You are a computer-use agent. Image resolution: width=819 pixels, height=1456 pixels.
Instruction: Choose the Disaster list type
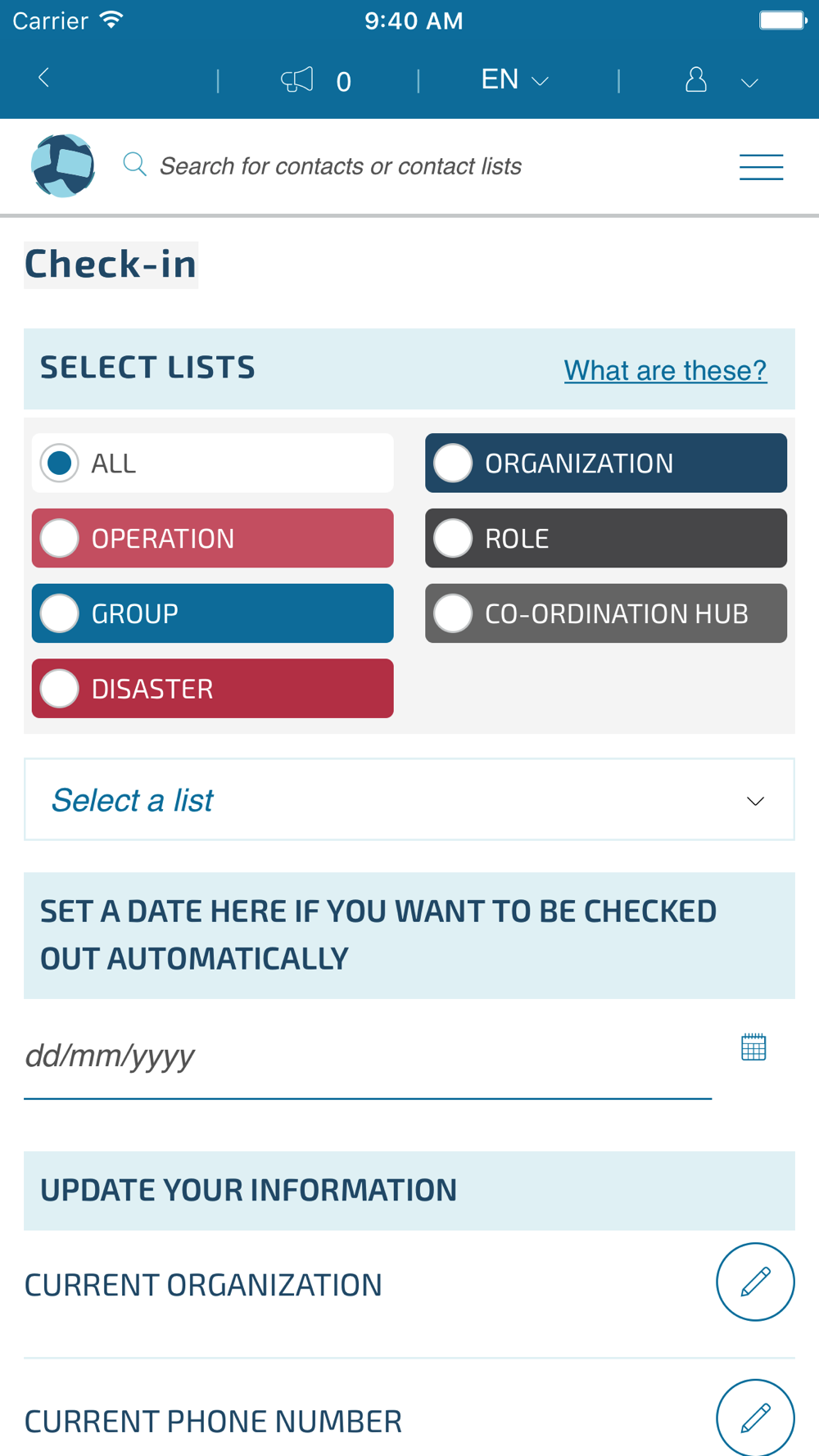[x=60, y=689]
